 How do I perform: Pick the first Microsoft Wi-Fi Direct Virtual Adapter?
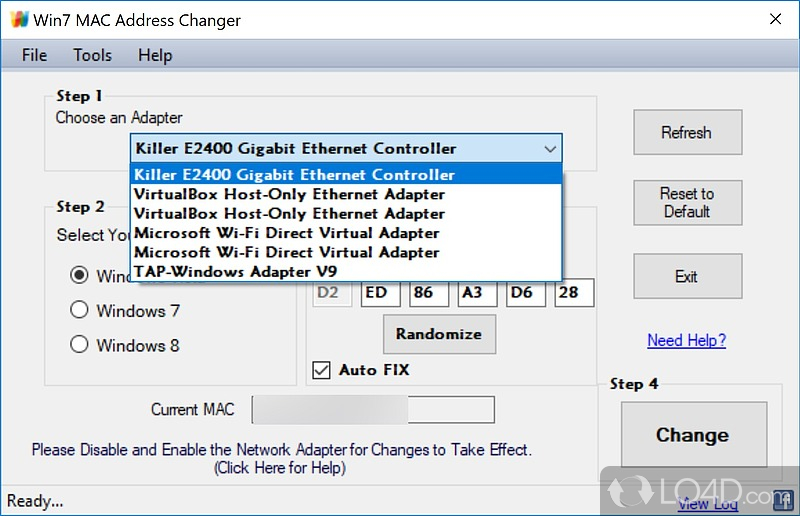(346, 233)
